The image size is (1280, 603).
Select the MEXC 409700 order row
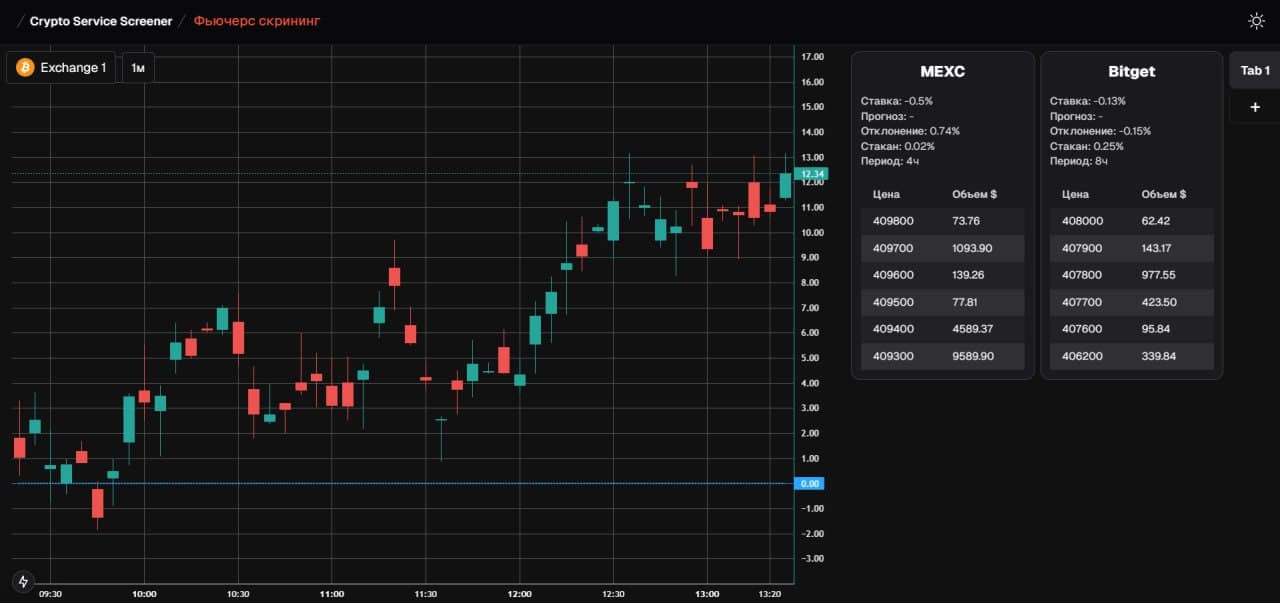(x=942, y=248)
